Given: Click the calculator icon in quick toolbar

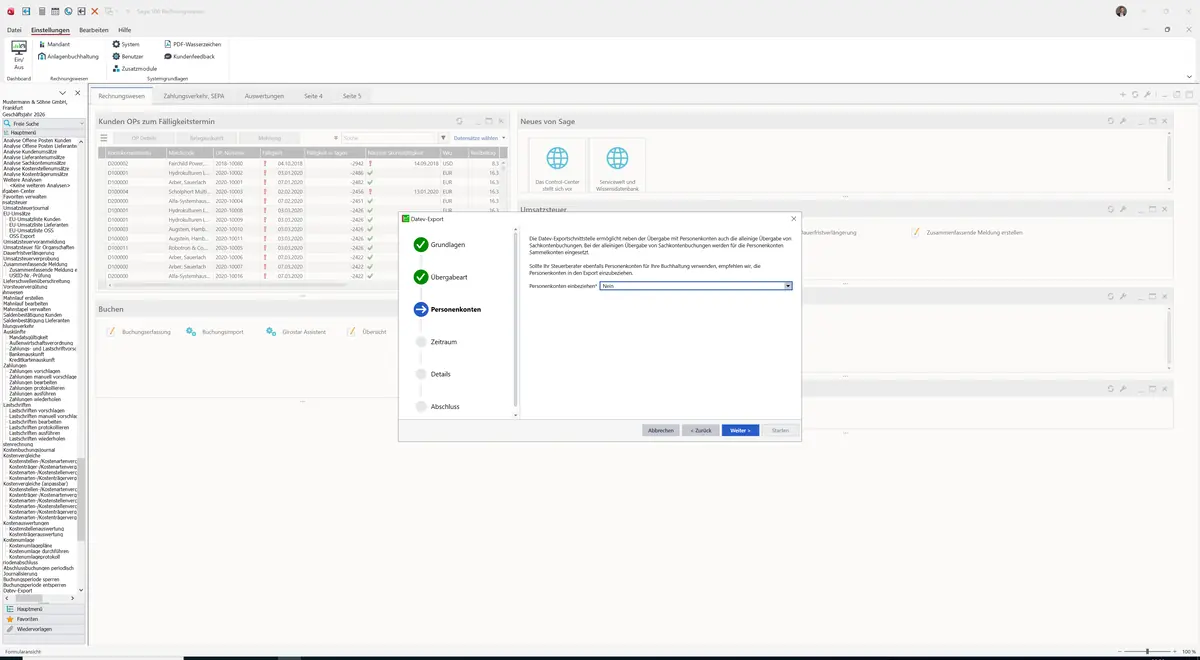Looking at the screenshot, I should tap(41, 11).
